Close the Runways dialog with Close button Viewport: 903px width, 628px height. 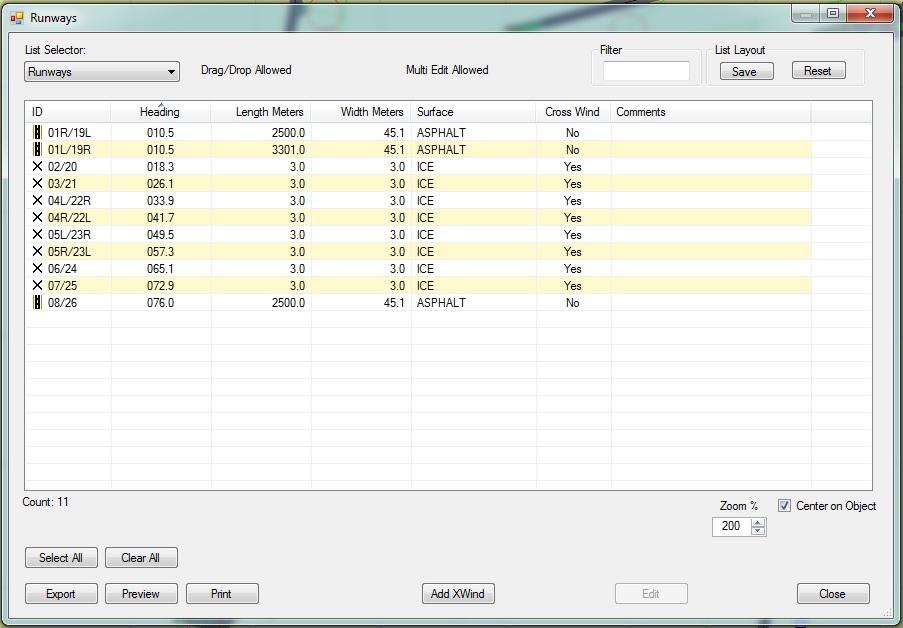(833, 594)
